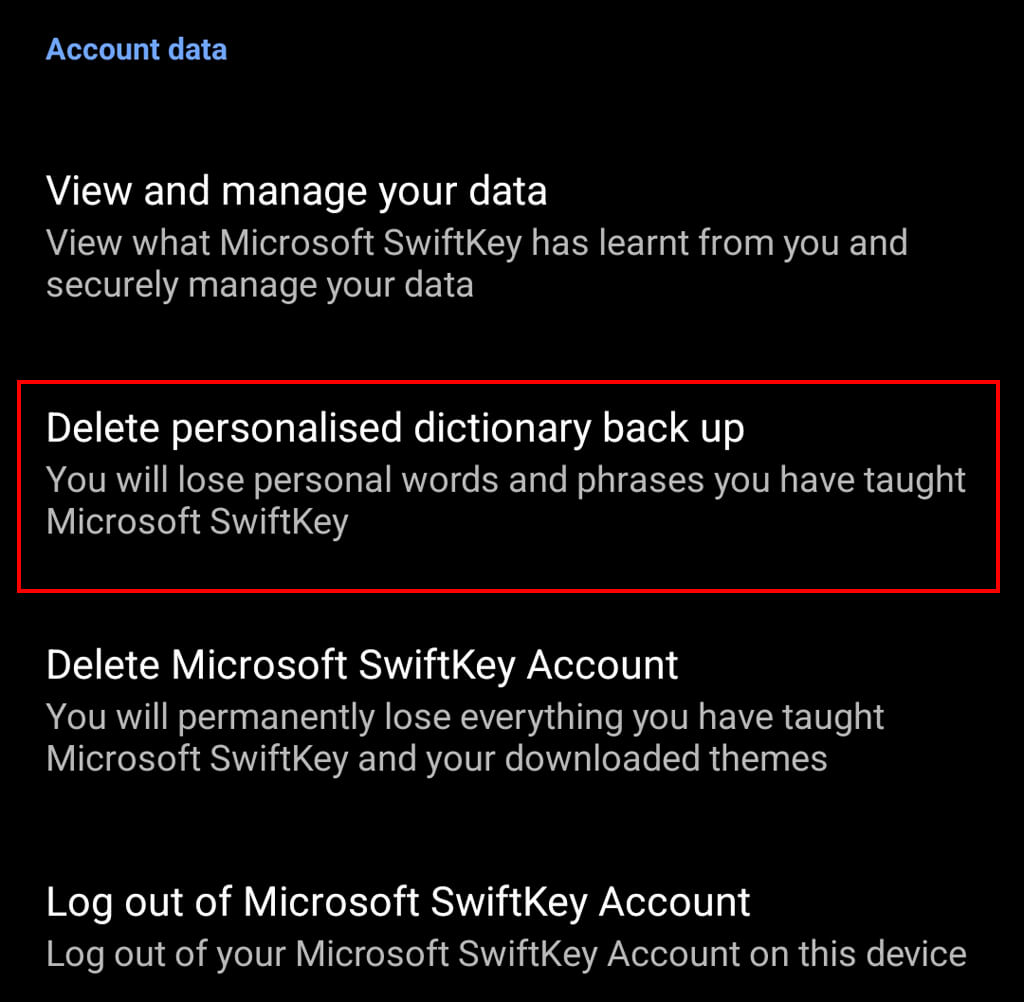Select Delete personalised dictionary back up

(x=395, y=428)
